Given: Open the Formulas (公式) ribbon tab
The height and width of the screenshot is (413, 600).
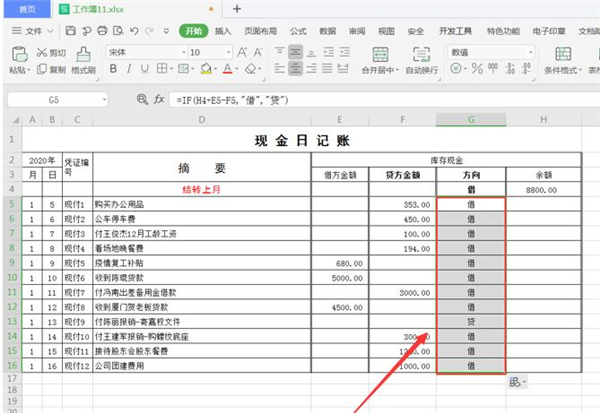Looking at the screenshot, I should [297, 31].
